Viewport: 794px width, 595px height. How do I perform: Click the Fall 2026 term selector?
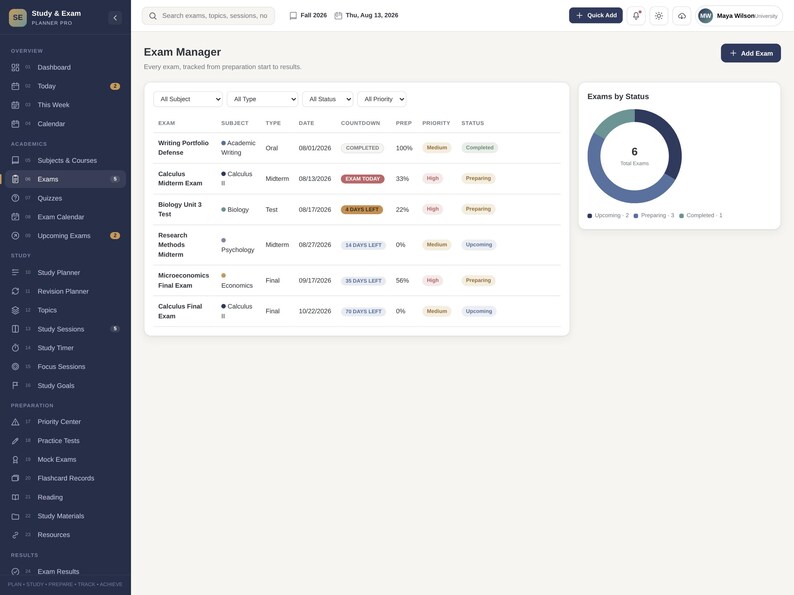pos(308,16)
